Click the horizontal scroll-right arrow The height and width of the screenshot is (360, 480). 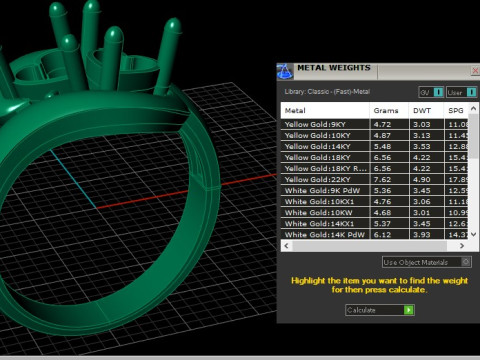[x=462, y=246]
